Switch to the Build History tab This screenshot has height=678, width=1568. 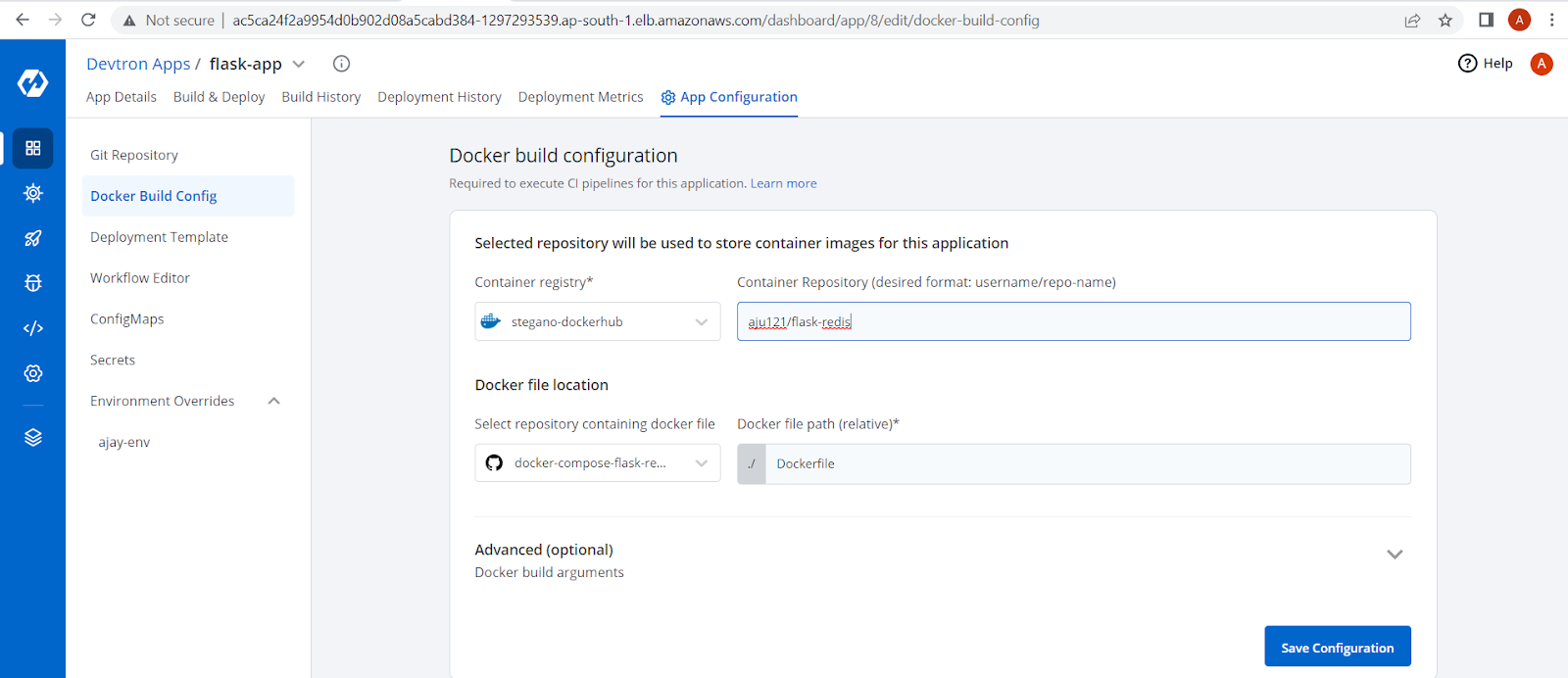pos(320,97)
